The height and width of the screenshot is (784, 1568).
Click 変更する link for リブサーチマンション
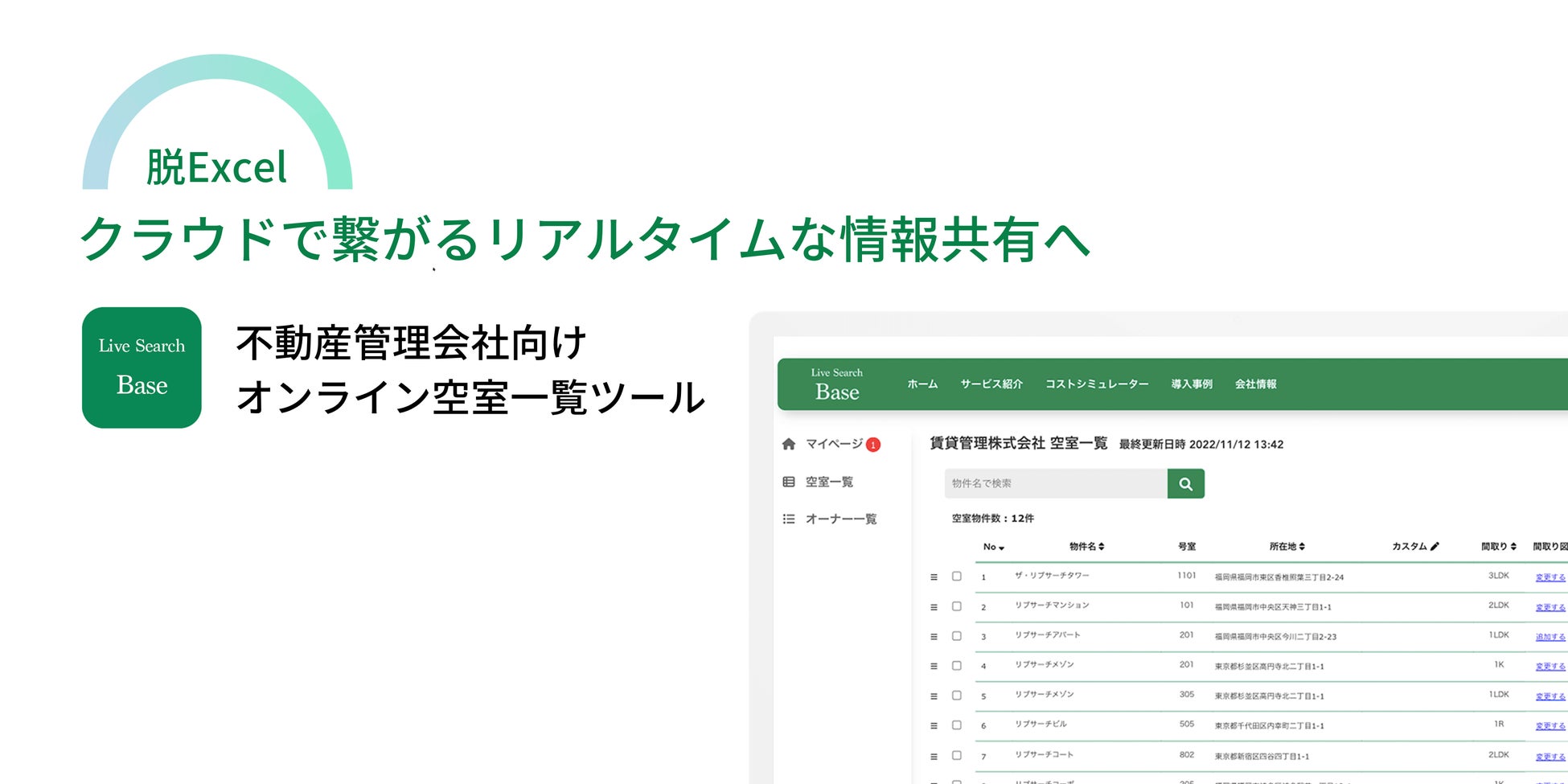pos(1550,607)
